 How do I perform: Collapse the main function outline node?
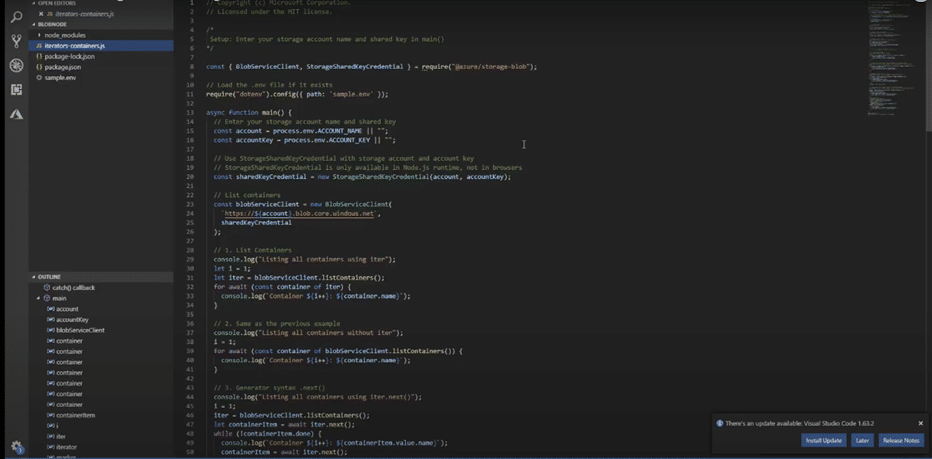point(39,298)
